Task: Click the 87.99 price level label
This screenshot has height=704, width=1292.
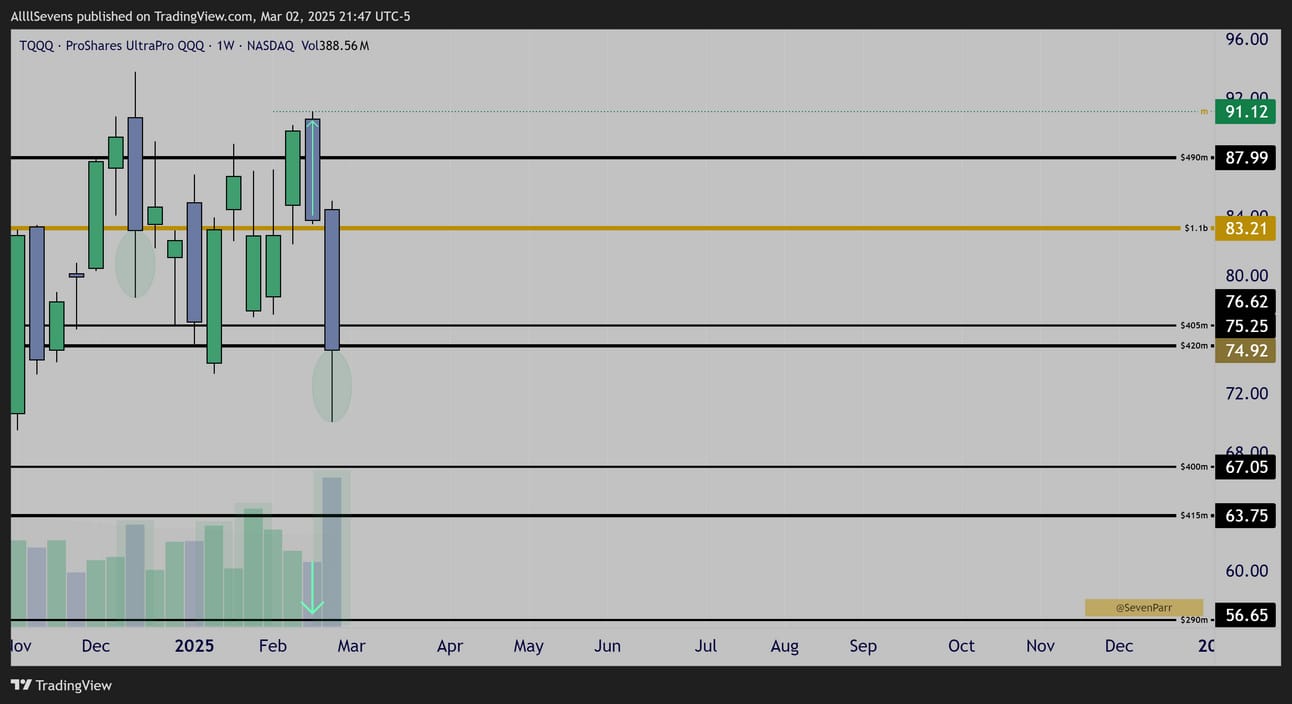Action: click(1245, 157)
